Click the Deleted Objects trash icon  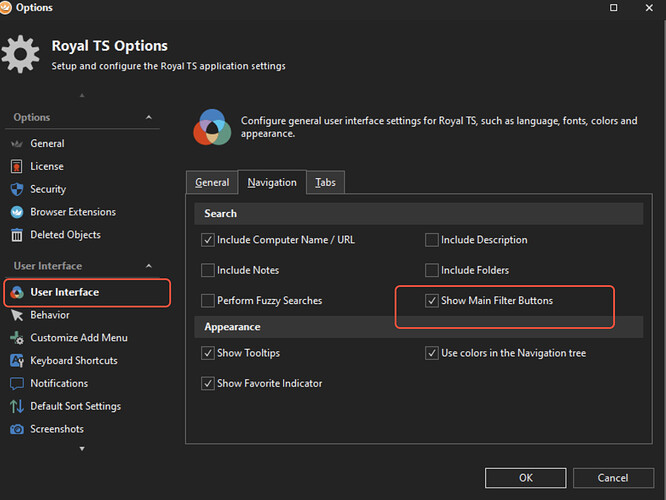pos(17,235)
